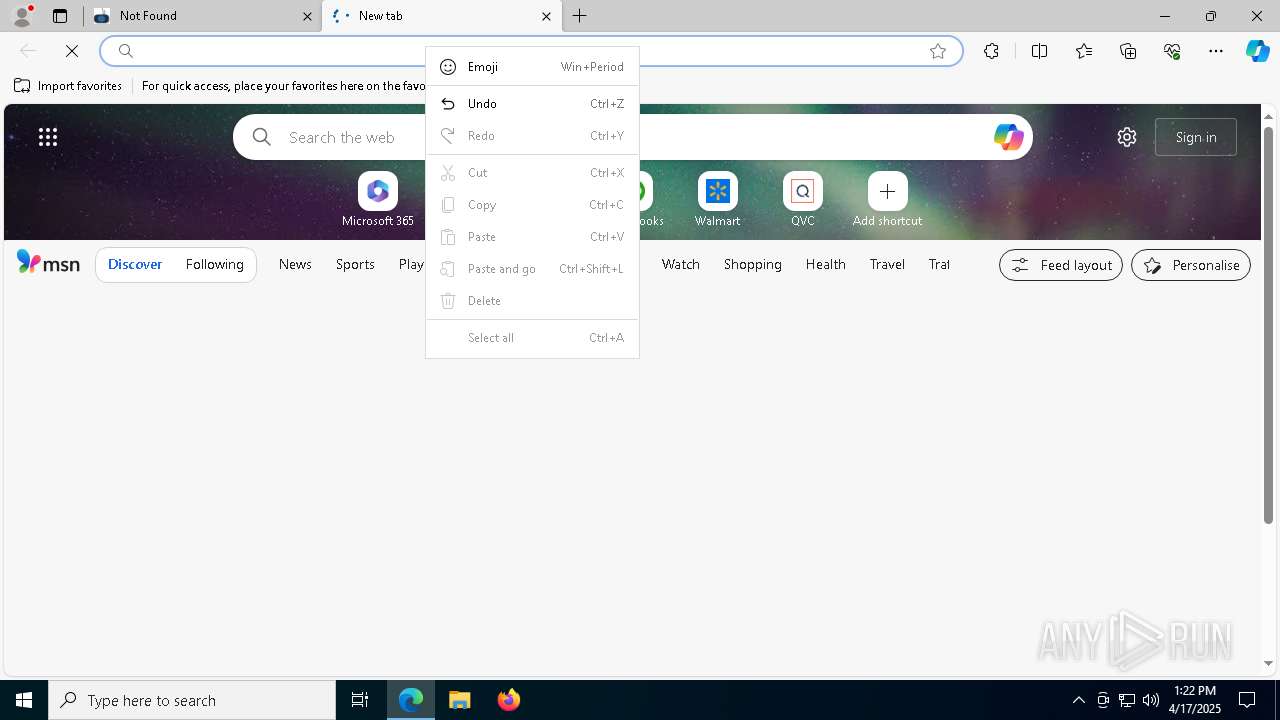
Task: Open Task View from the taskbar
Action: click(x=360, y=700)
